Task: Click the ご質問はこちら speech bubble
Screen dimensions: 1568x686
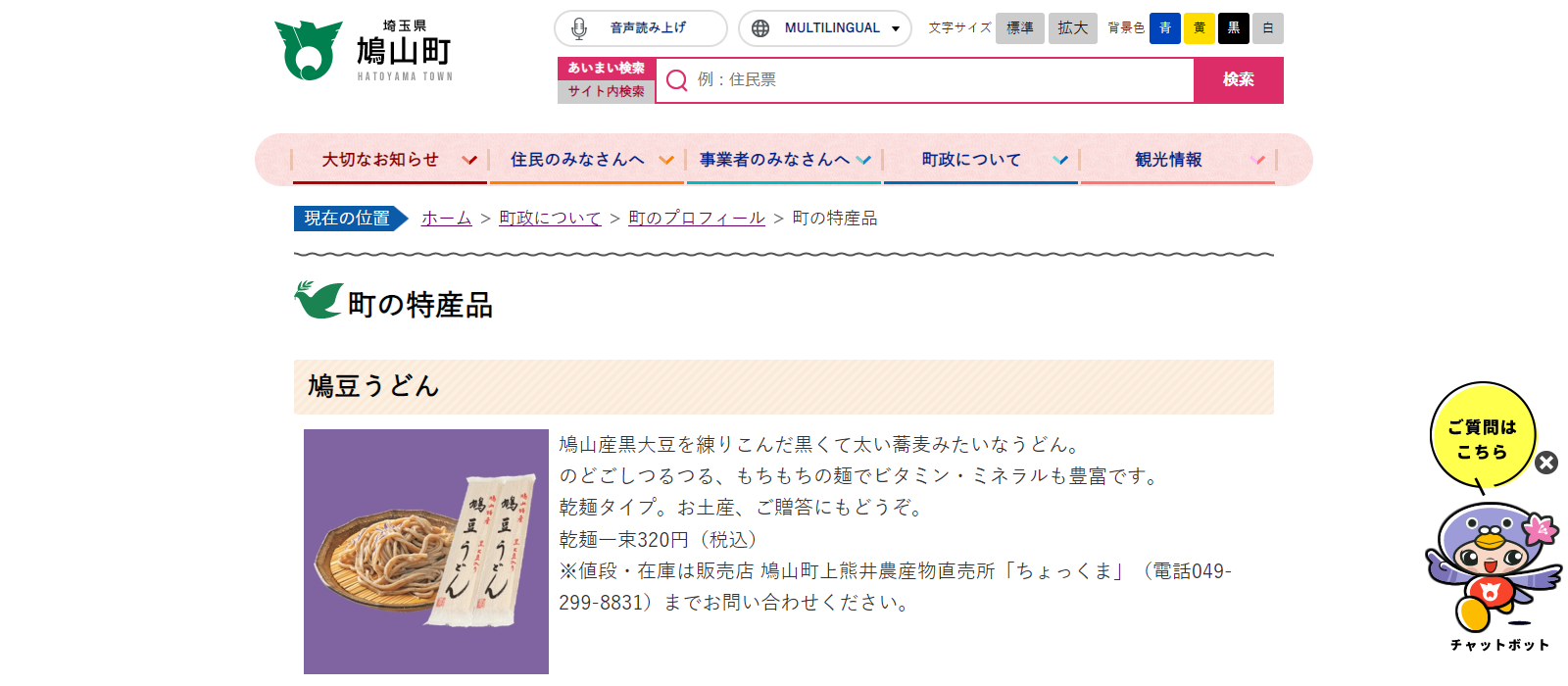Action: pos(1483,437)
